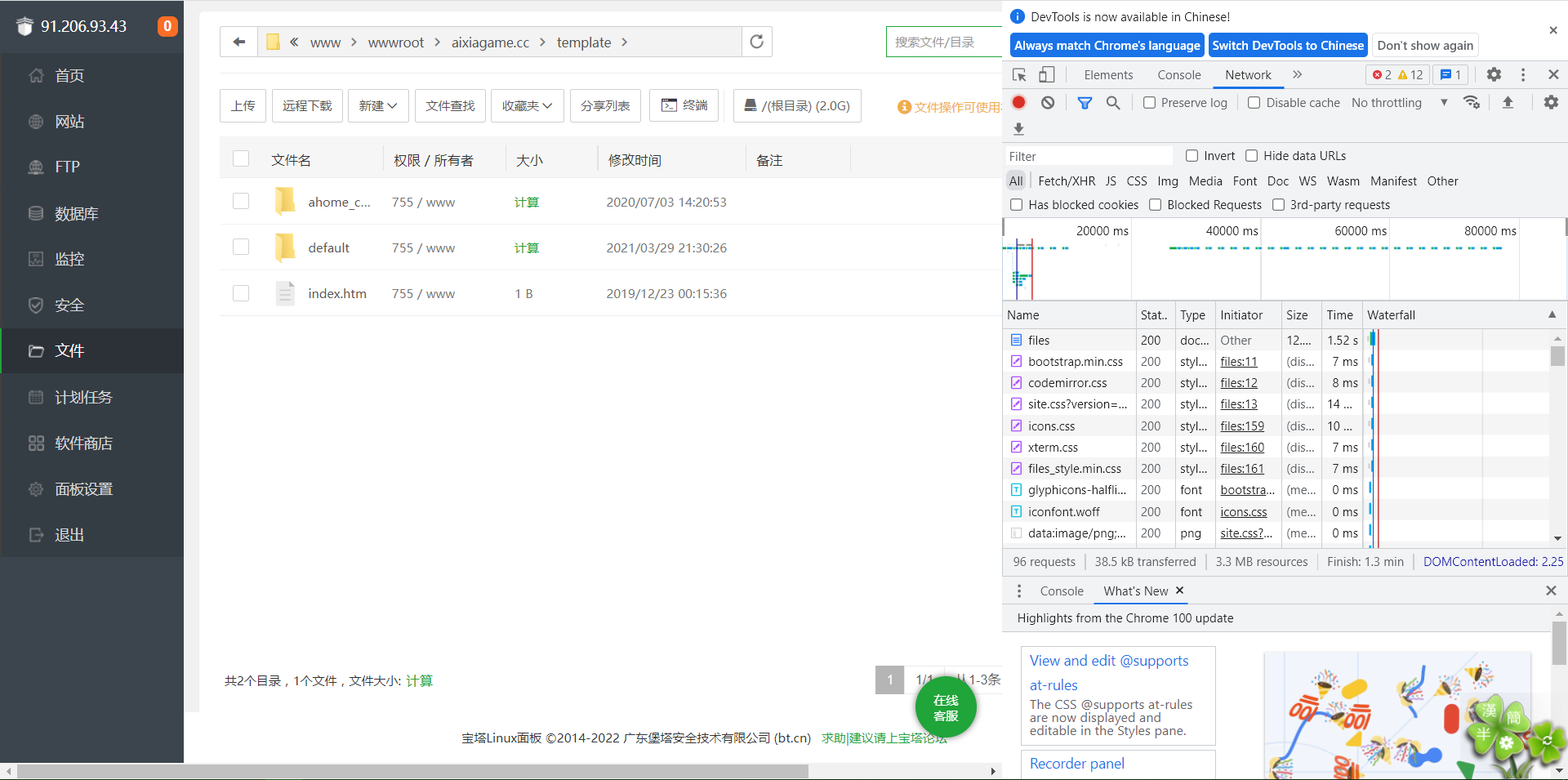Open the 新建 dropdown button
The width and height of the screenshot is (1568, 780).
pyautogui.click(x=378, y=105)
